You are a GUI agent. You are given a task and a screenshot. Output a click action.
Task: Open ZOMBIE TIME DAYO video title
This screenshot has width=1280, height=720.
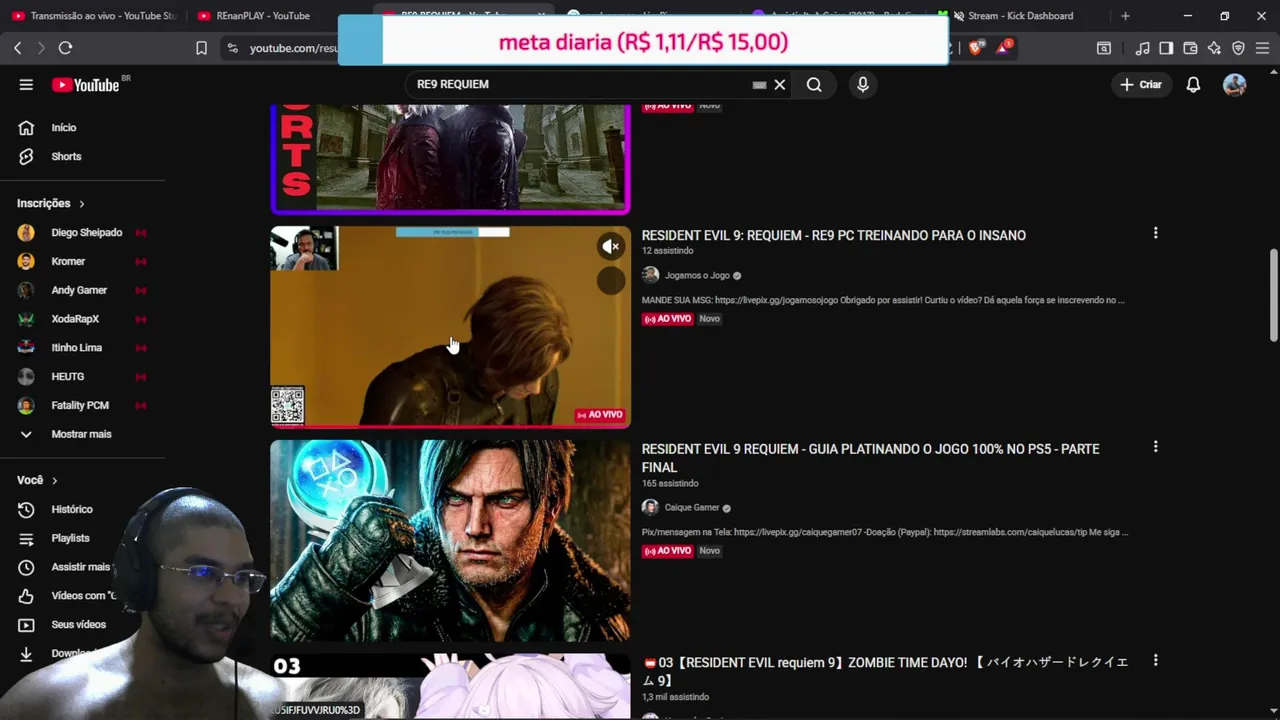(x=885, y=671)
